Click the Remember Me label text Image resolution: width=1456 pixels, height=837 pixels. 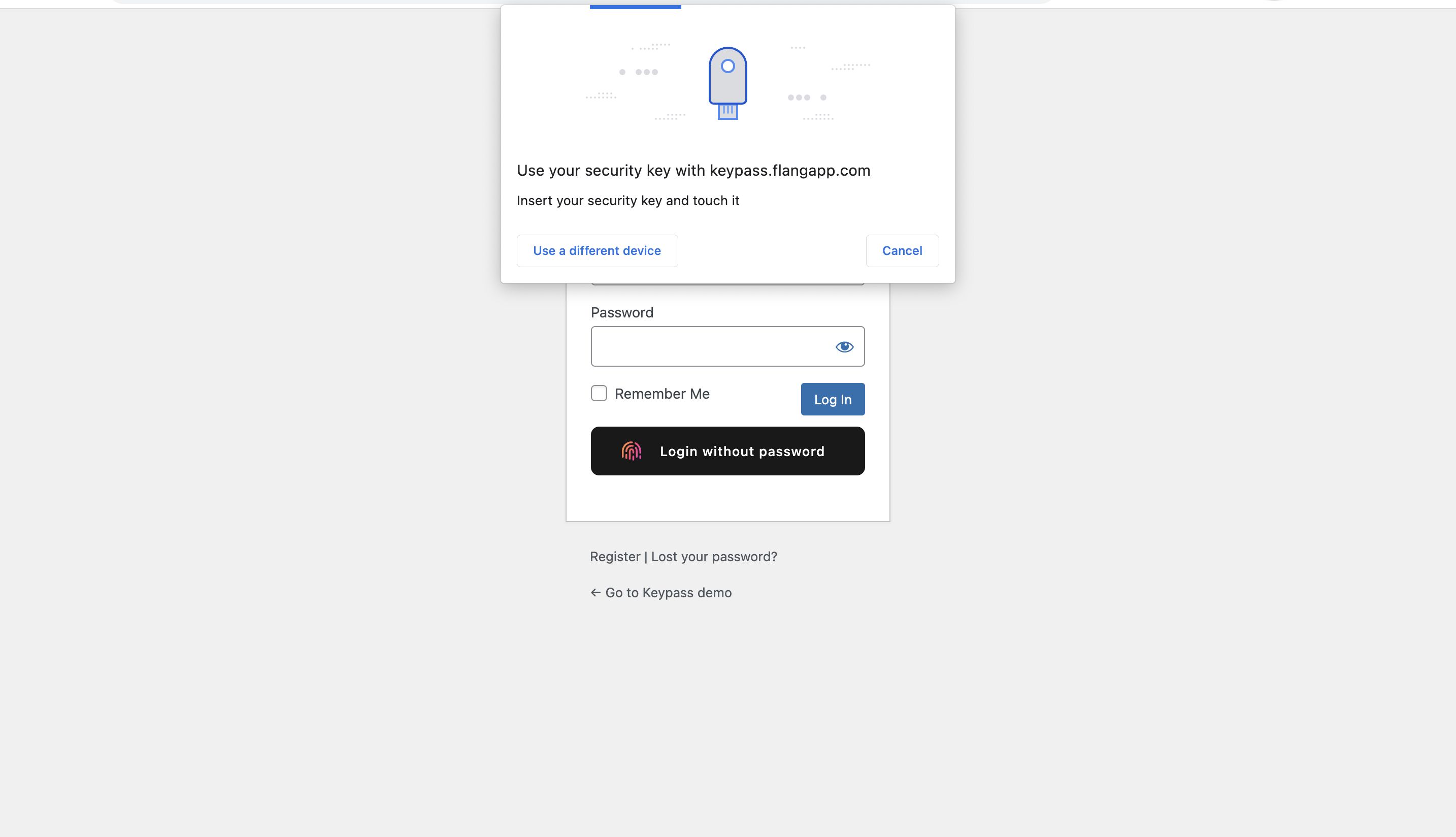[x=662, y=394]
